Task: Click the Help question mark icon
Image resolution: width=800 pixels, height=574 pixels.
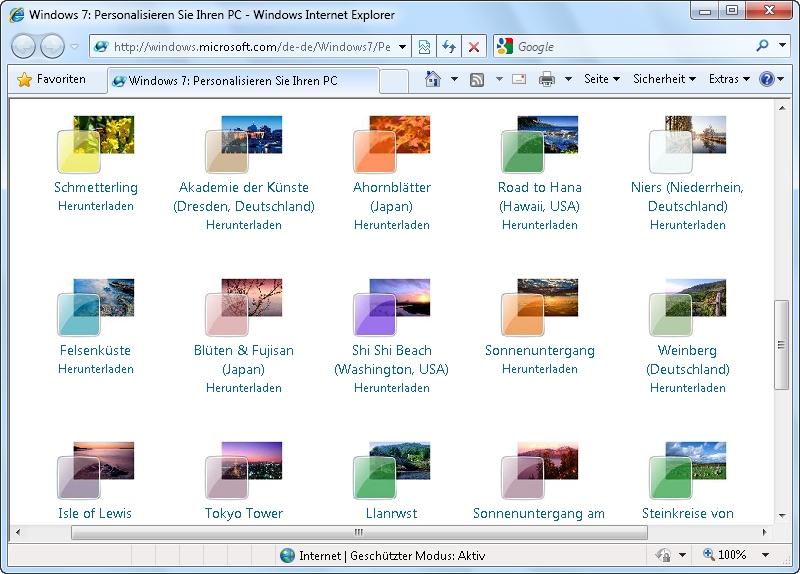Action: point(766,79)
